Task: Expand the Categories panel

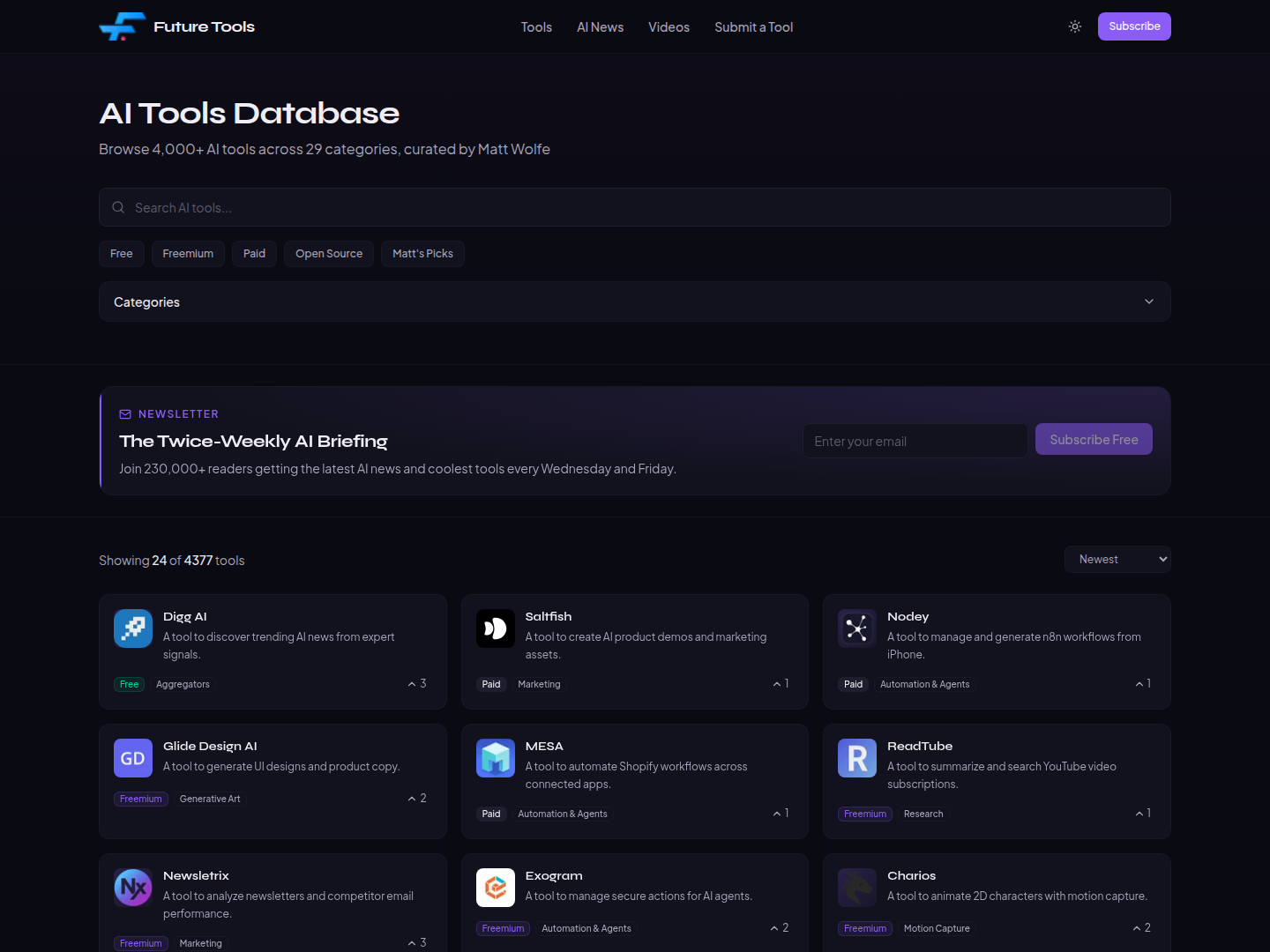Action: click(x=635, y=301)
